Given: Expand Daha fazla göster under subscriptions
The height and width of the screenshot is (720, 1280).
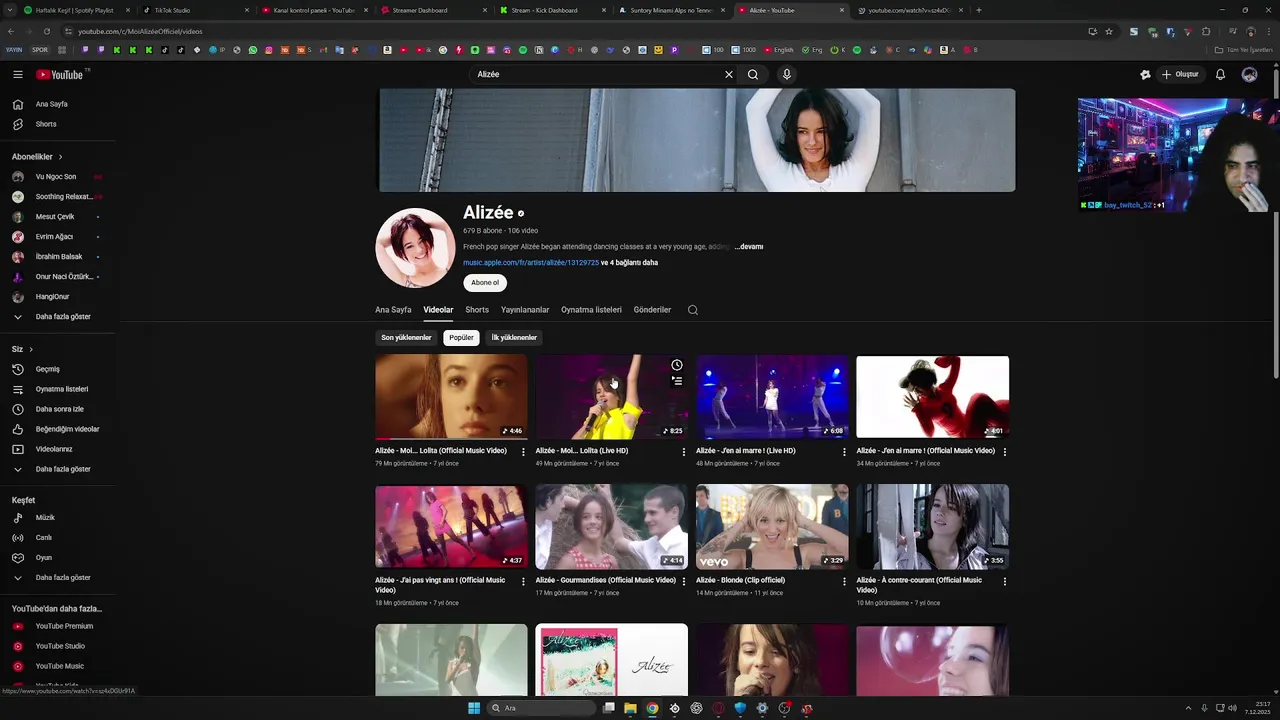Looking at the screenshot, I should tap(63, 317).
